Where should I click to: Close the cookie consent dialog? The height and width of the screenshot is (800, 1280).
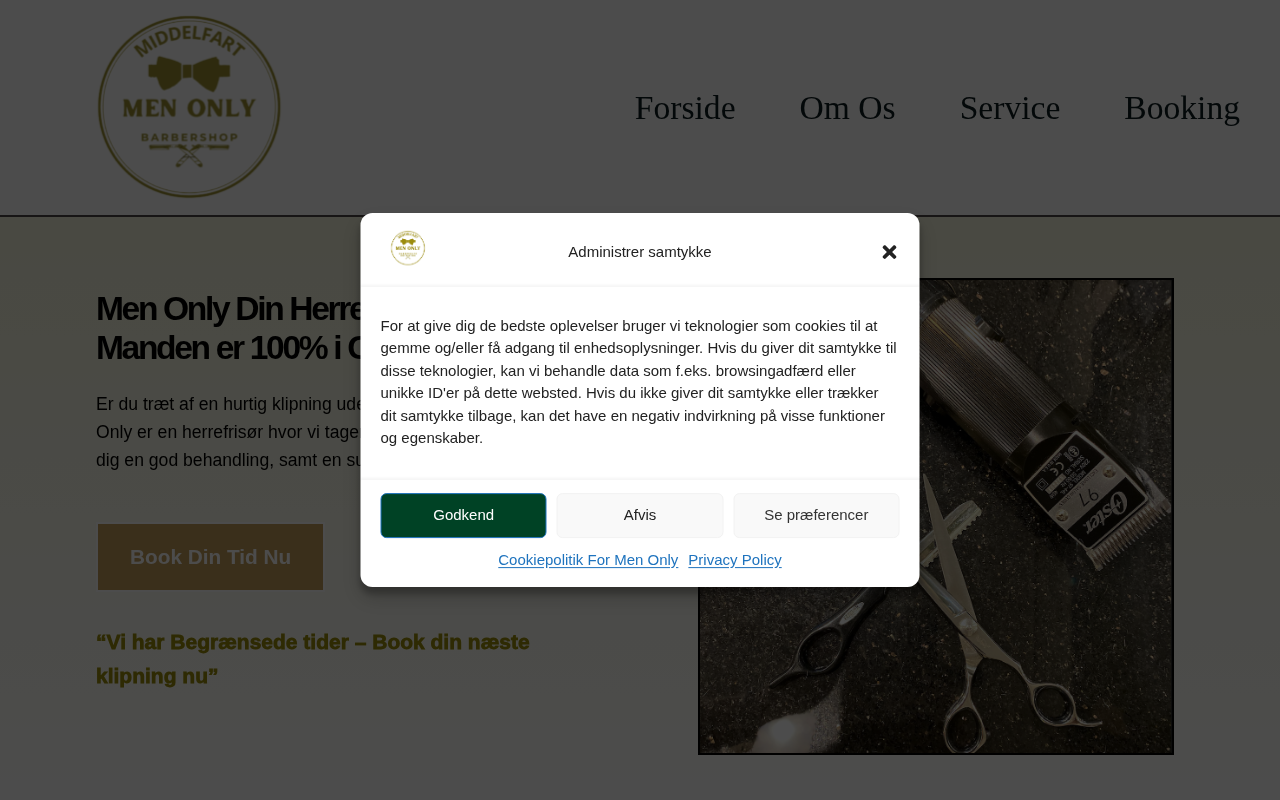[889, 252]
